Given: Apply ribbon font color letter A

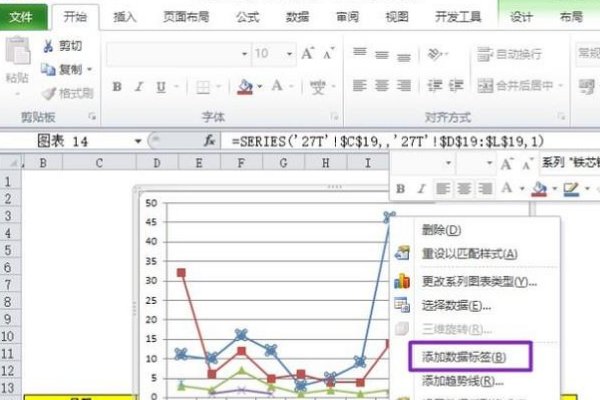Looking at the screenshot, I should (x=277, y=86).
